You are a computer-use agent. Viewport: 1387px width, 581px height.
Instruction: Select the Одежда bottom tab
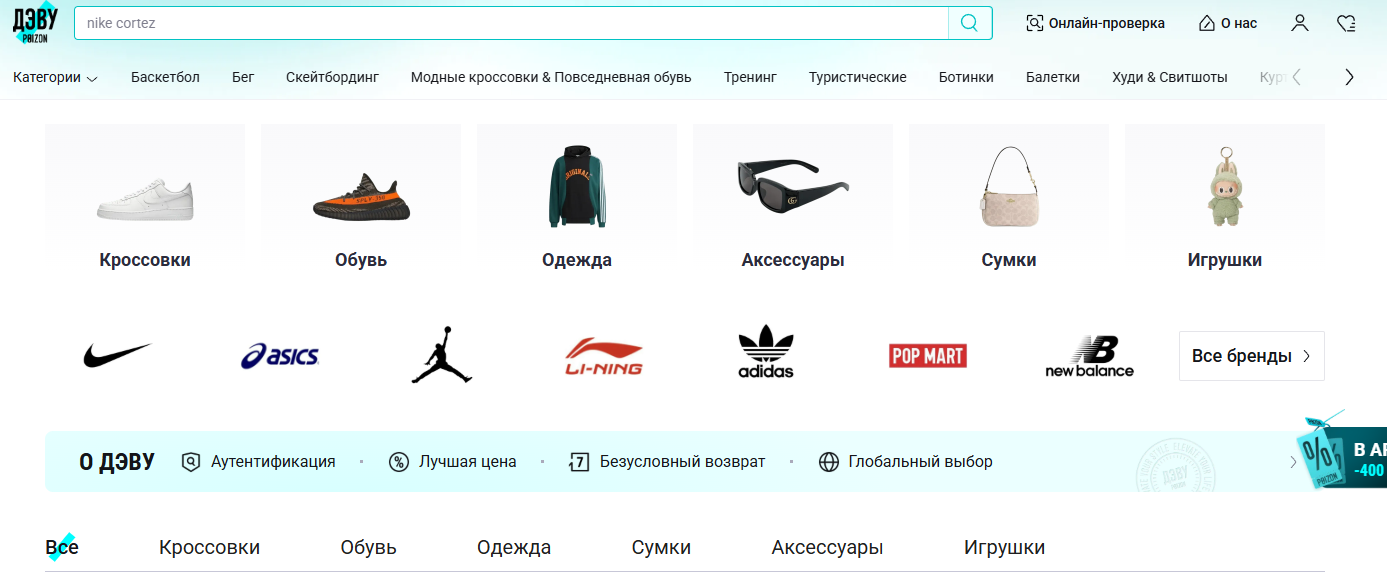coord(514,547)
